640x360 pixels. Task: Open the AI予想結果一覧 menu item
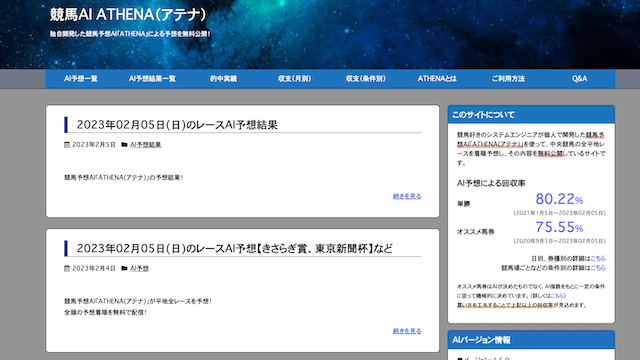[152, 79]
